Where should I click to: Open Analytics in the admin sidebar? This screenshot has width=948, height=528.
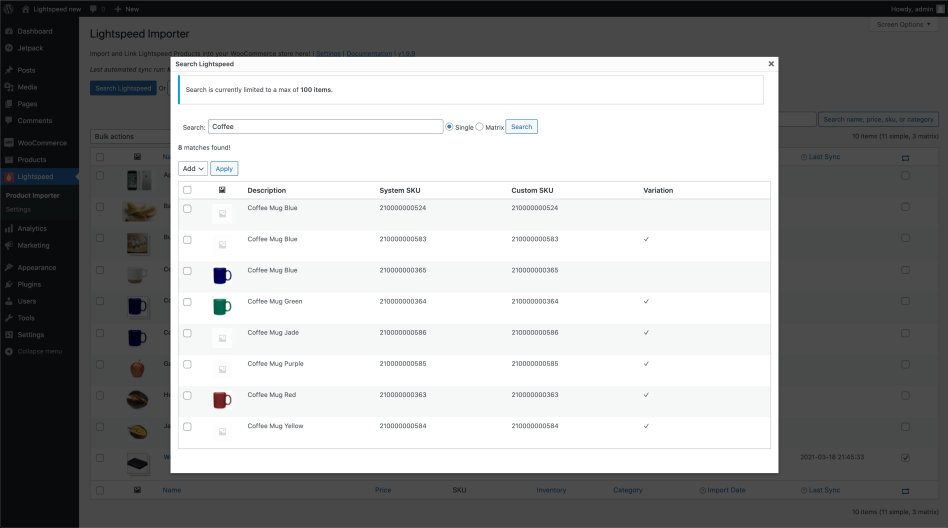[32, 229]
